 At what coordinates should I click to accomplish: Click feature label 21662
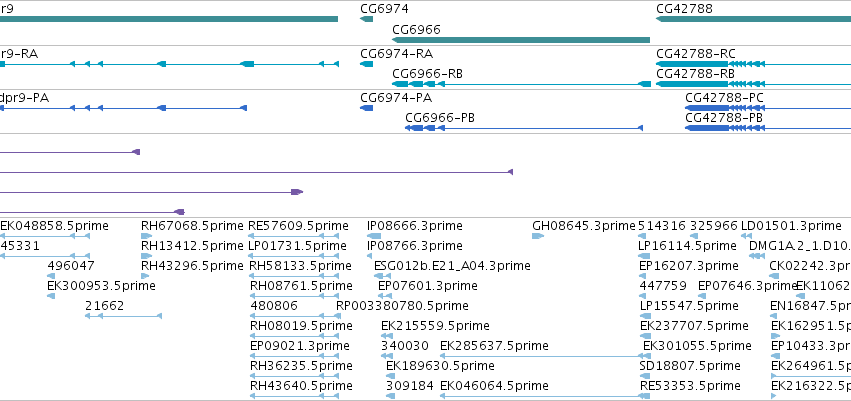point(105,305)
